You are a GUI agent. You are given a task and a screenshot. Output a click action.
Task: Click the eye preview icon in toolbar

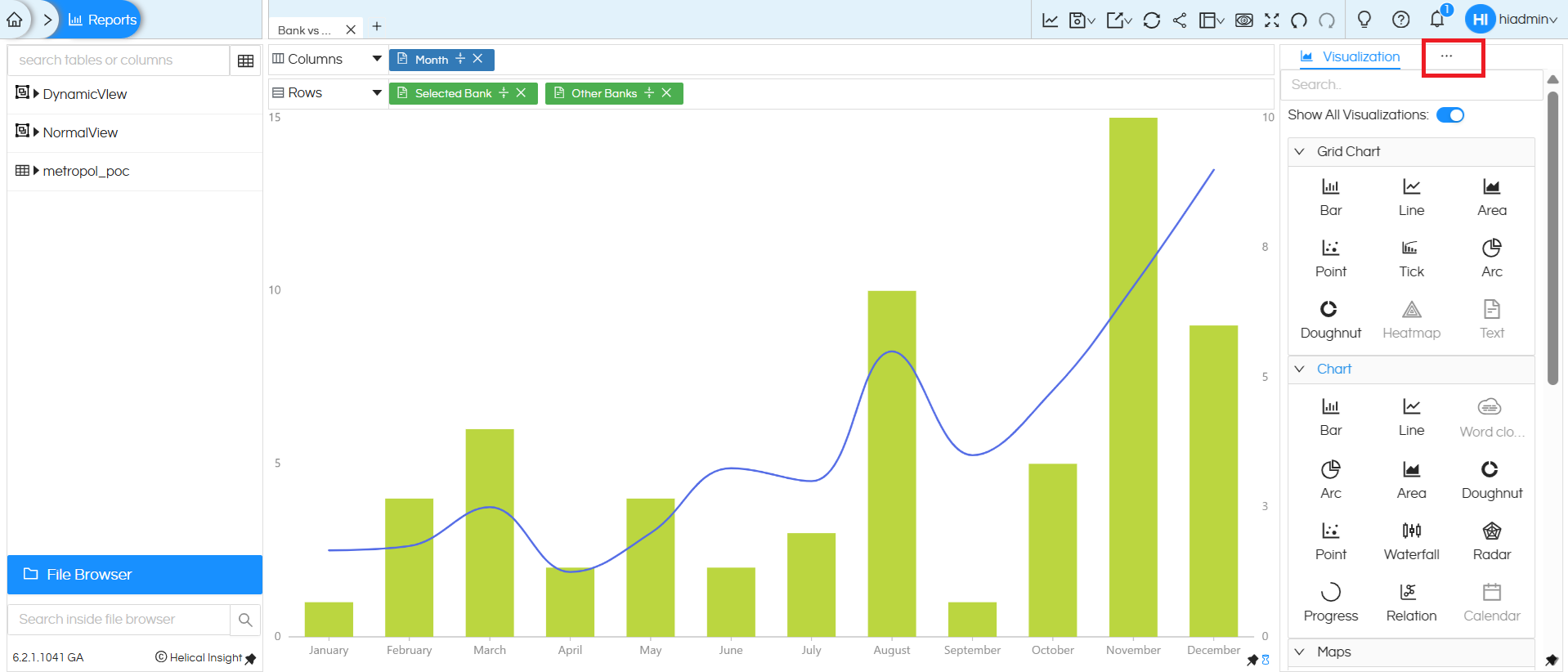(x=1244, y=20)
